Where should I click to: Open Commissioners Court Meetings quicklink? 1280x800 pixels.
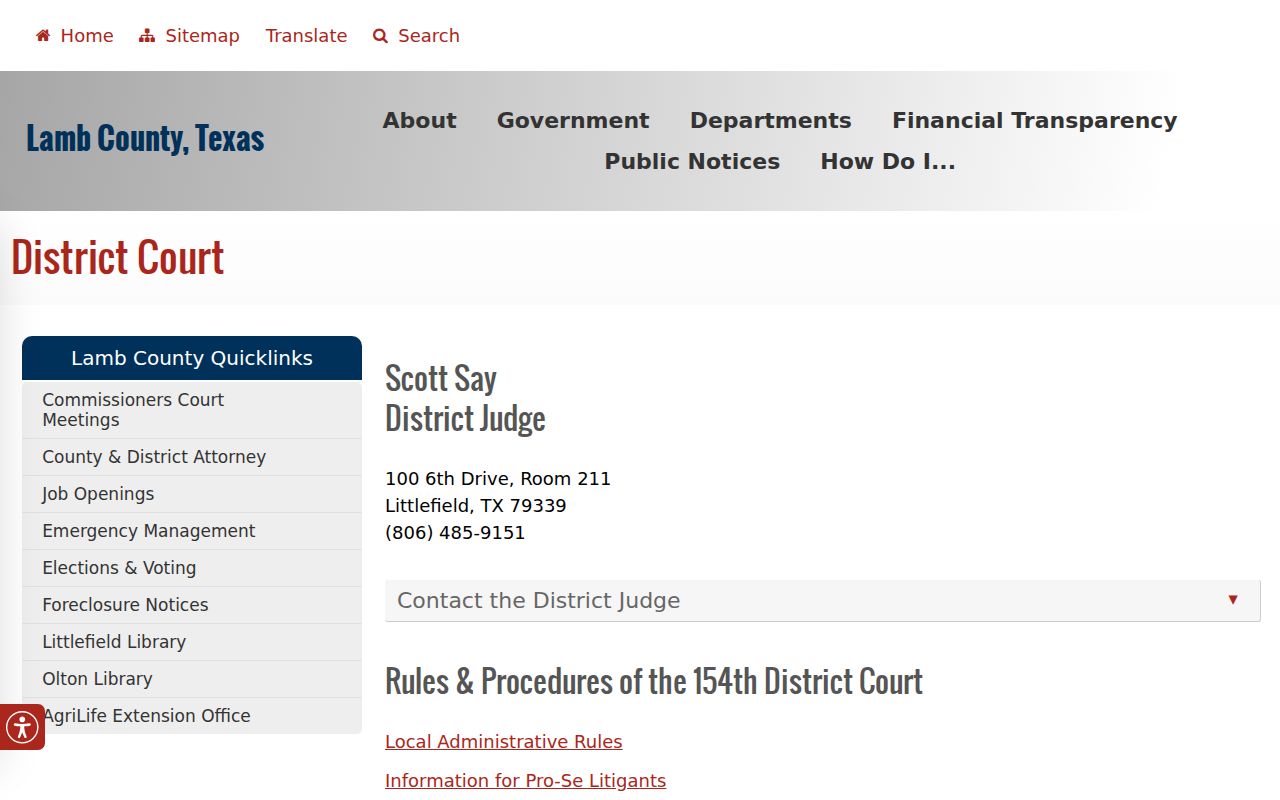tap(192, 410)
